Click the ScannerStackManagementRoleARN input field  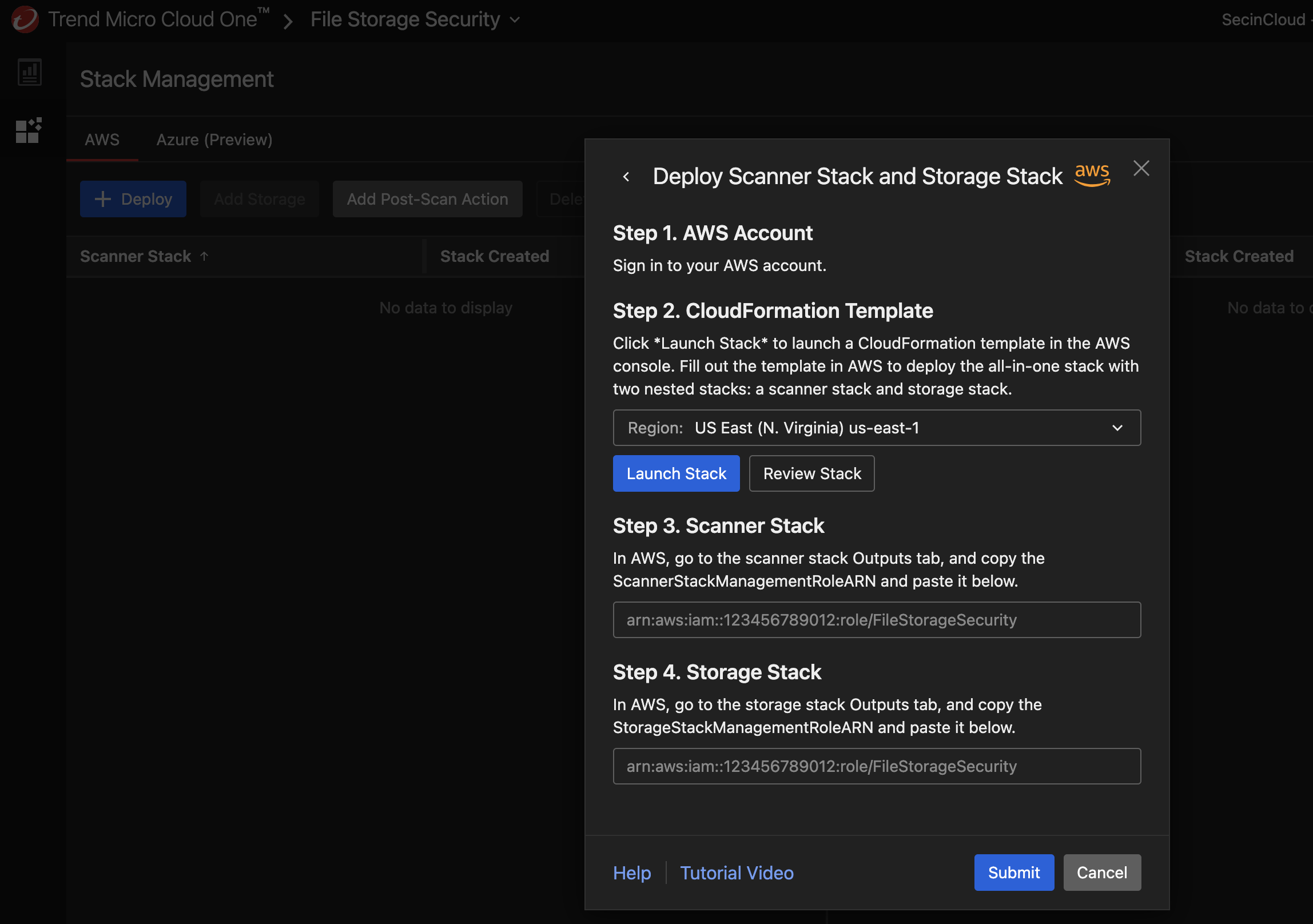[x=877, y=620]
